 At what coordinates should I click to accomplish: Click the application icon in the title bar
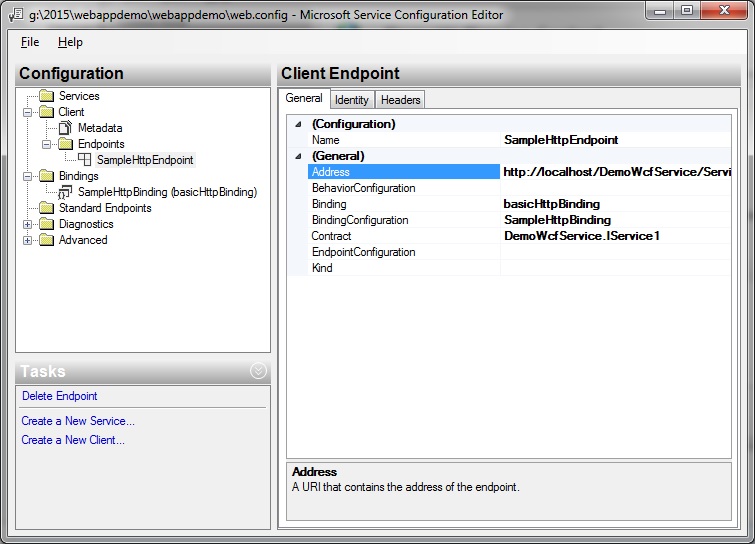click(x=16, y=14)
